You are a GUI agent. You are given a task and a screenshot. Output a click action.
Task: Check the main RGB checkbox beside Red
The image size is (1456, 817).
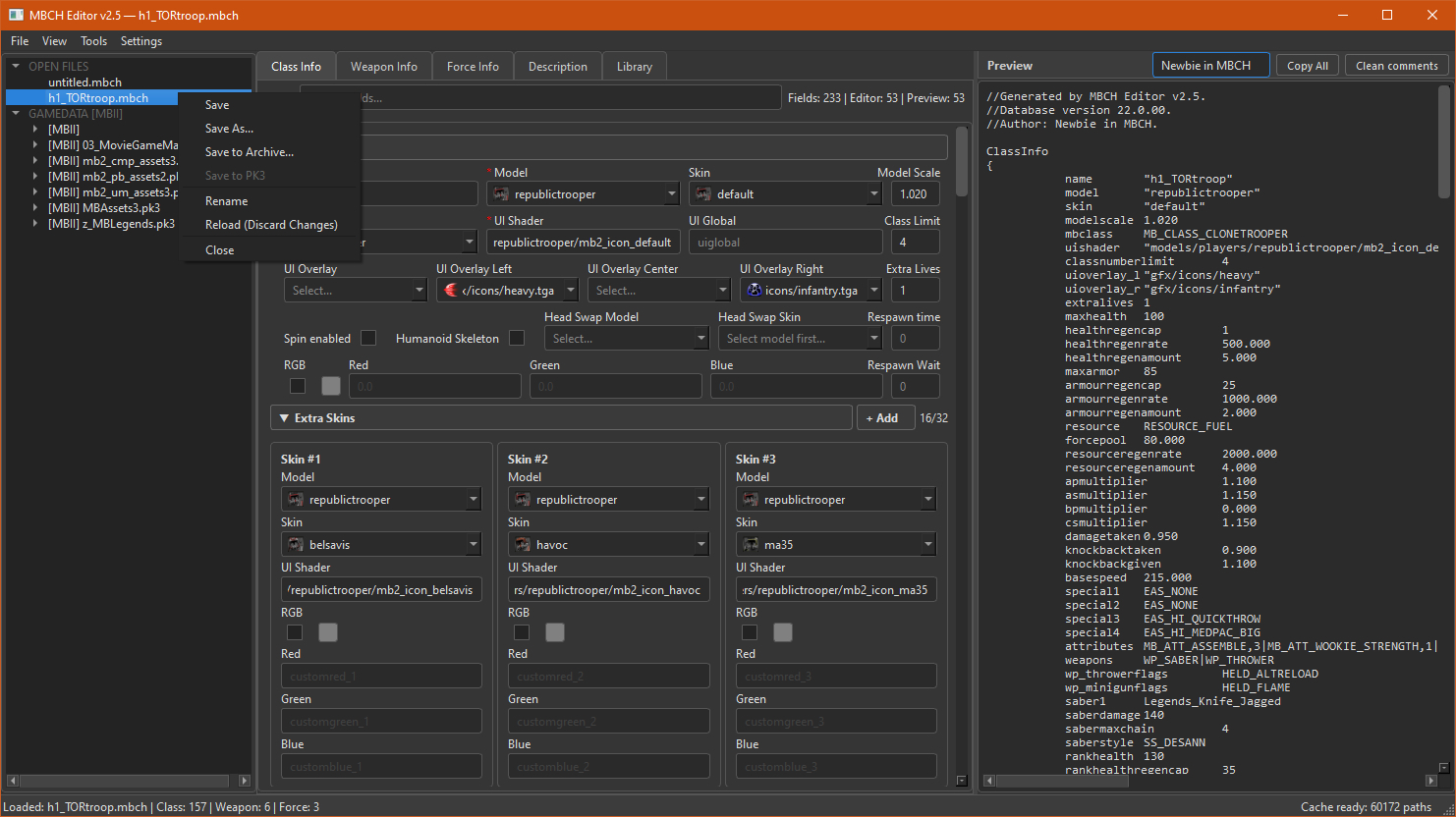(298, 386)
